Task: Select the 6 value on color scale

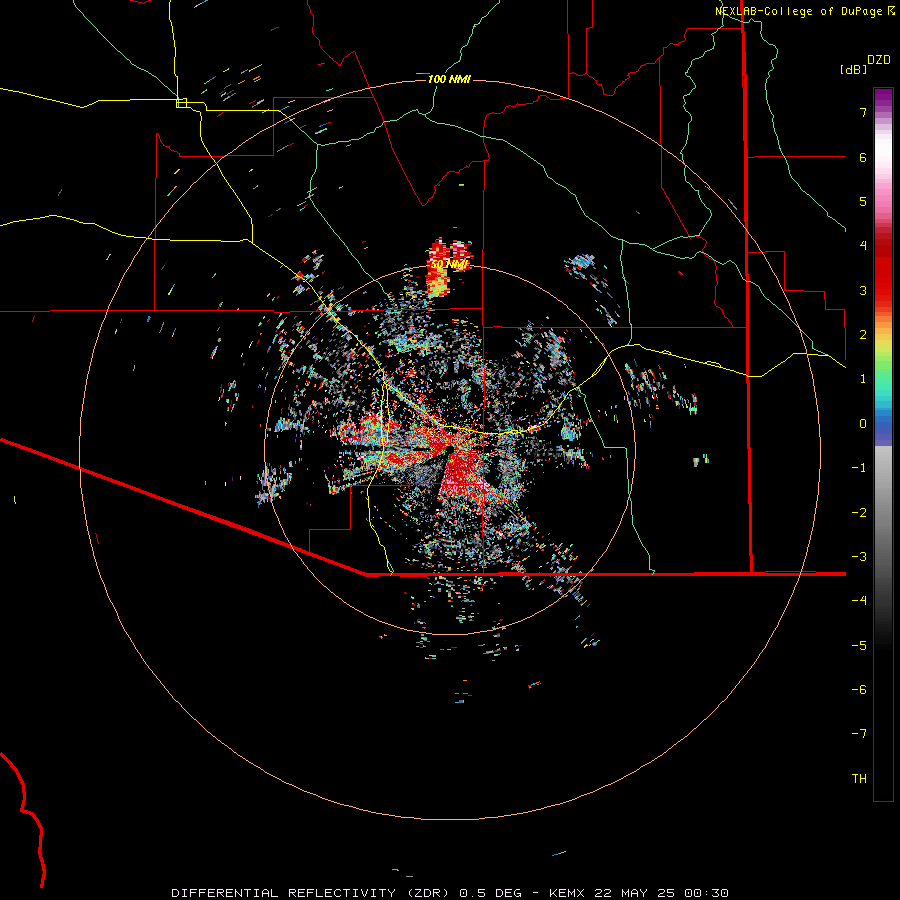Action: pos(863,157)
